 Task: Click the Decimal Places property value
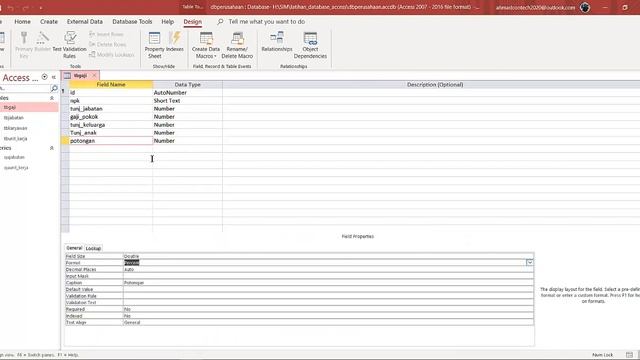click(328, 269)
